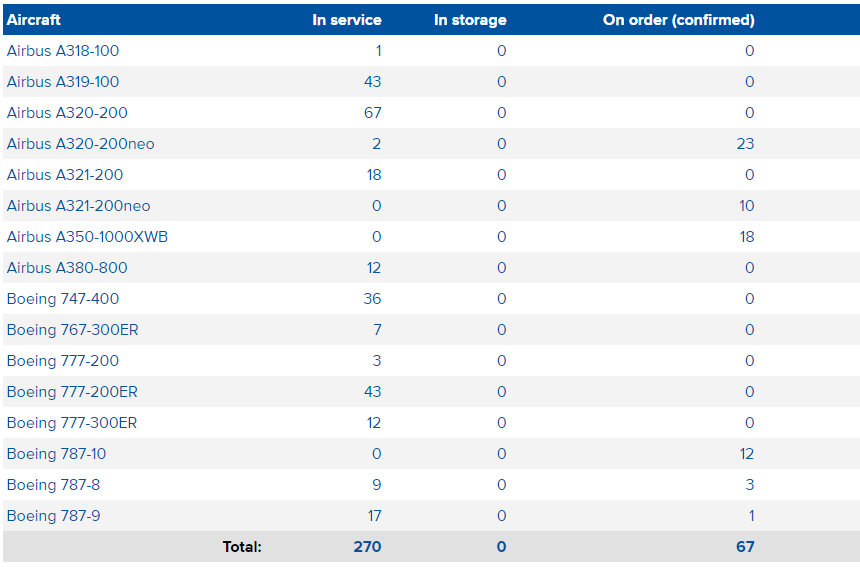This screenshot has width=860, height=567.
Task: Open the Boeing 787-10 link
Action: pyautogui.click(x=56, y=453)
